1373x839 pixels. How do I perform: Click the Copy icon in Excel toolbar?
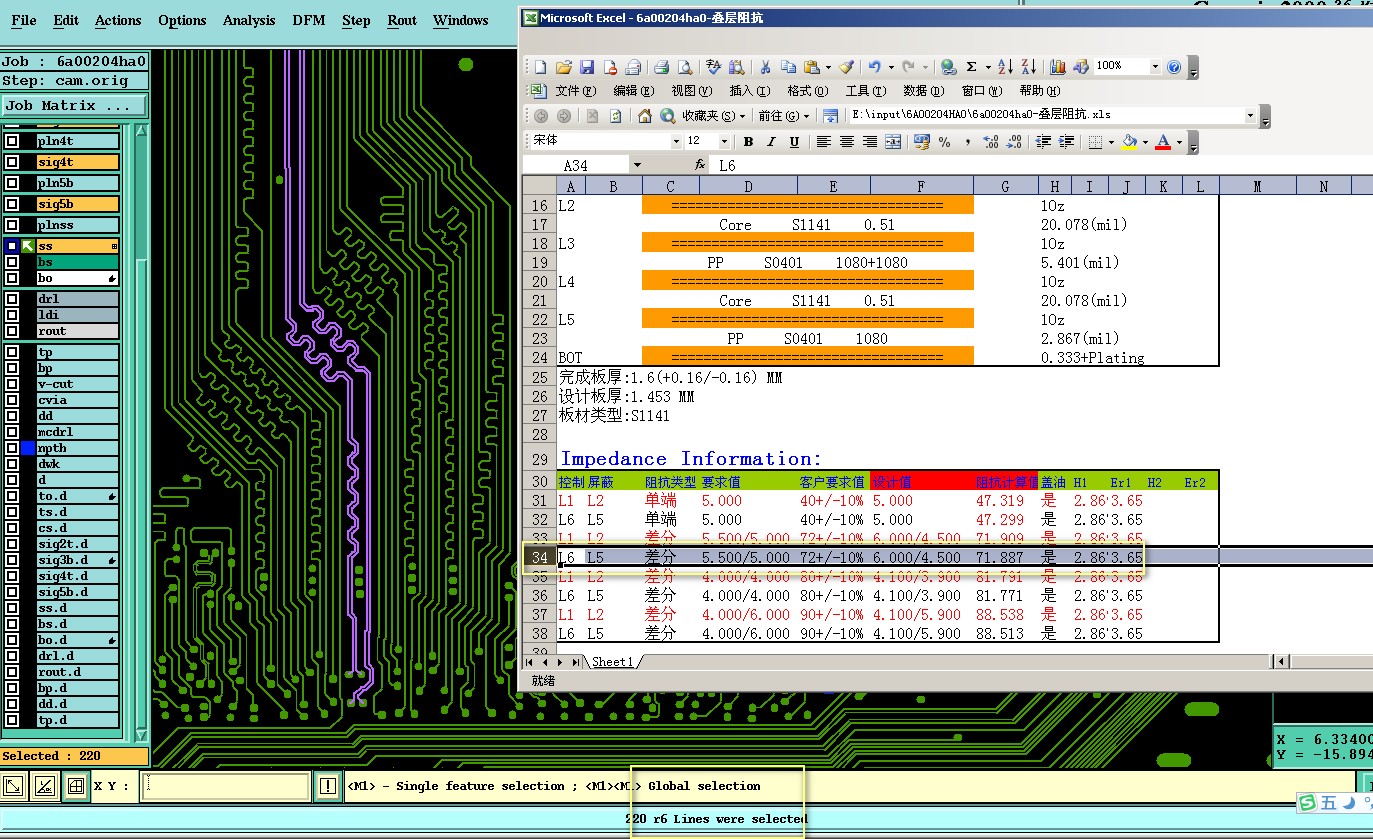(x=788, y=67)
